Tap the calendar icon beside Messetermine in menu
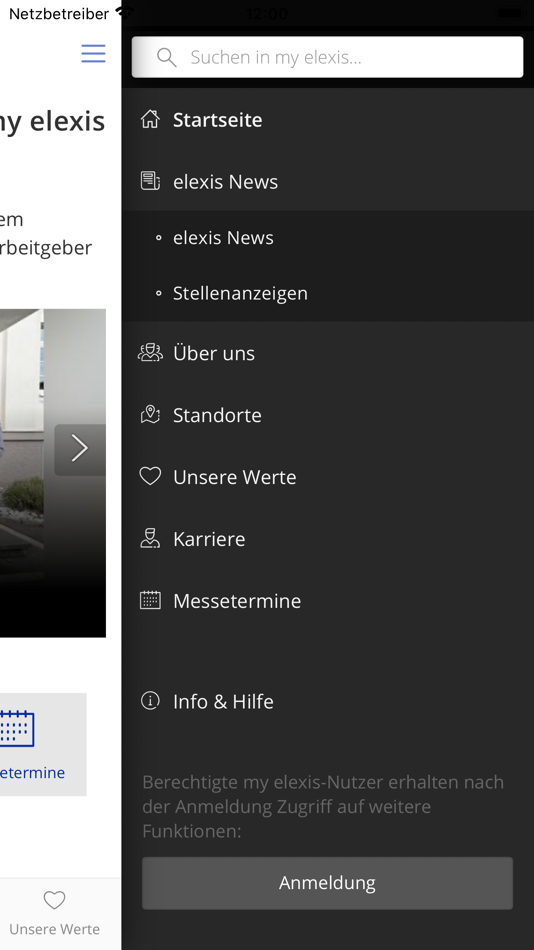 [150, 600]
